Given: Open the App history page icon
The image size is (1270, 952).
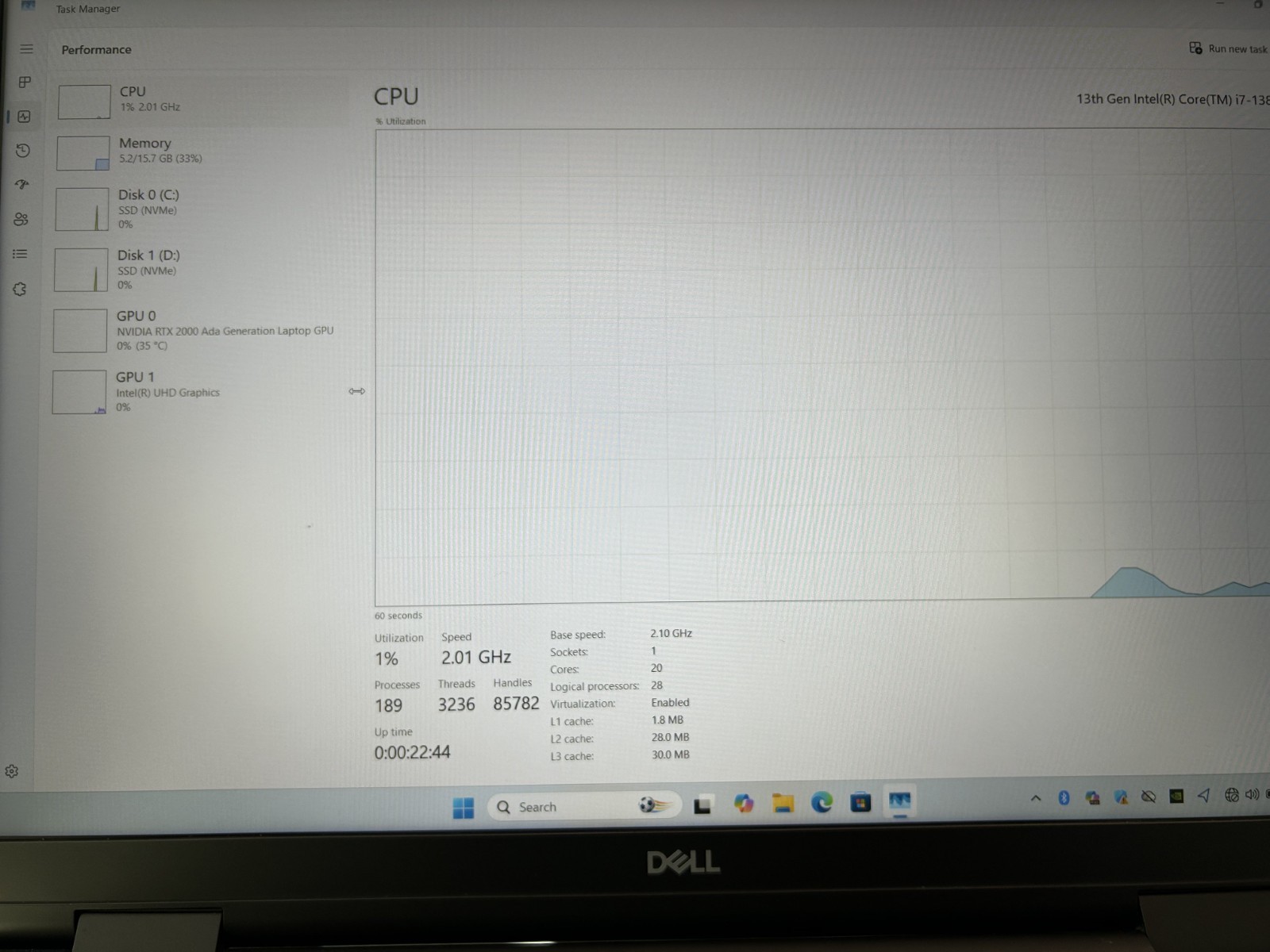Looking at the screenshot, I should click(23, 151).
